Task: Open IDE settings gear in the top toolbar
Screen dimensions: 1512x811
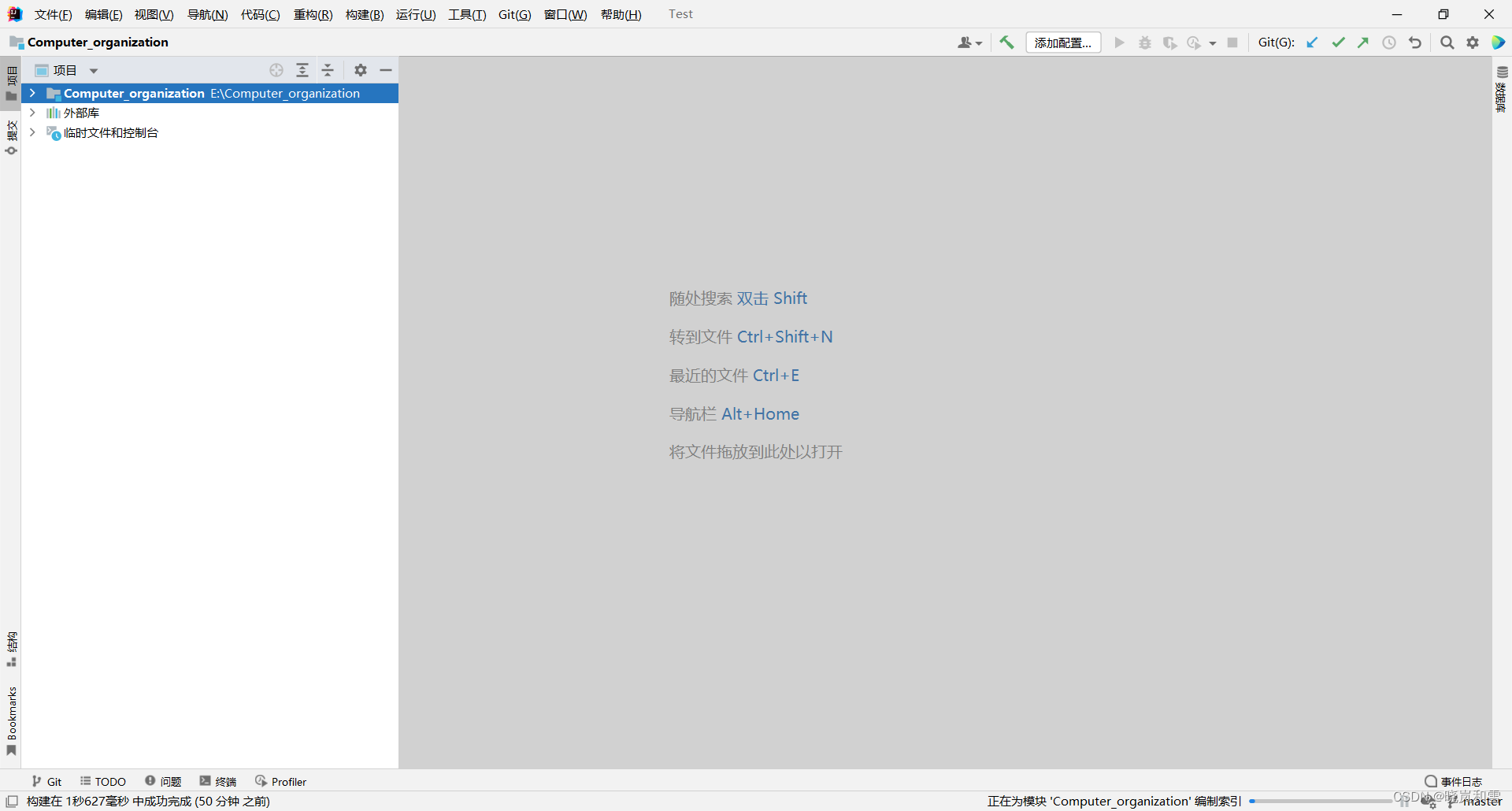Action: (1473, 43)
